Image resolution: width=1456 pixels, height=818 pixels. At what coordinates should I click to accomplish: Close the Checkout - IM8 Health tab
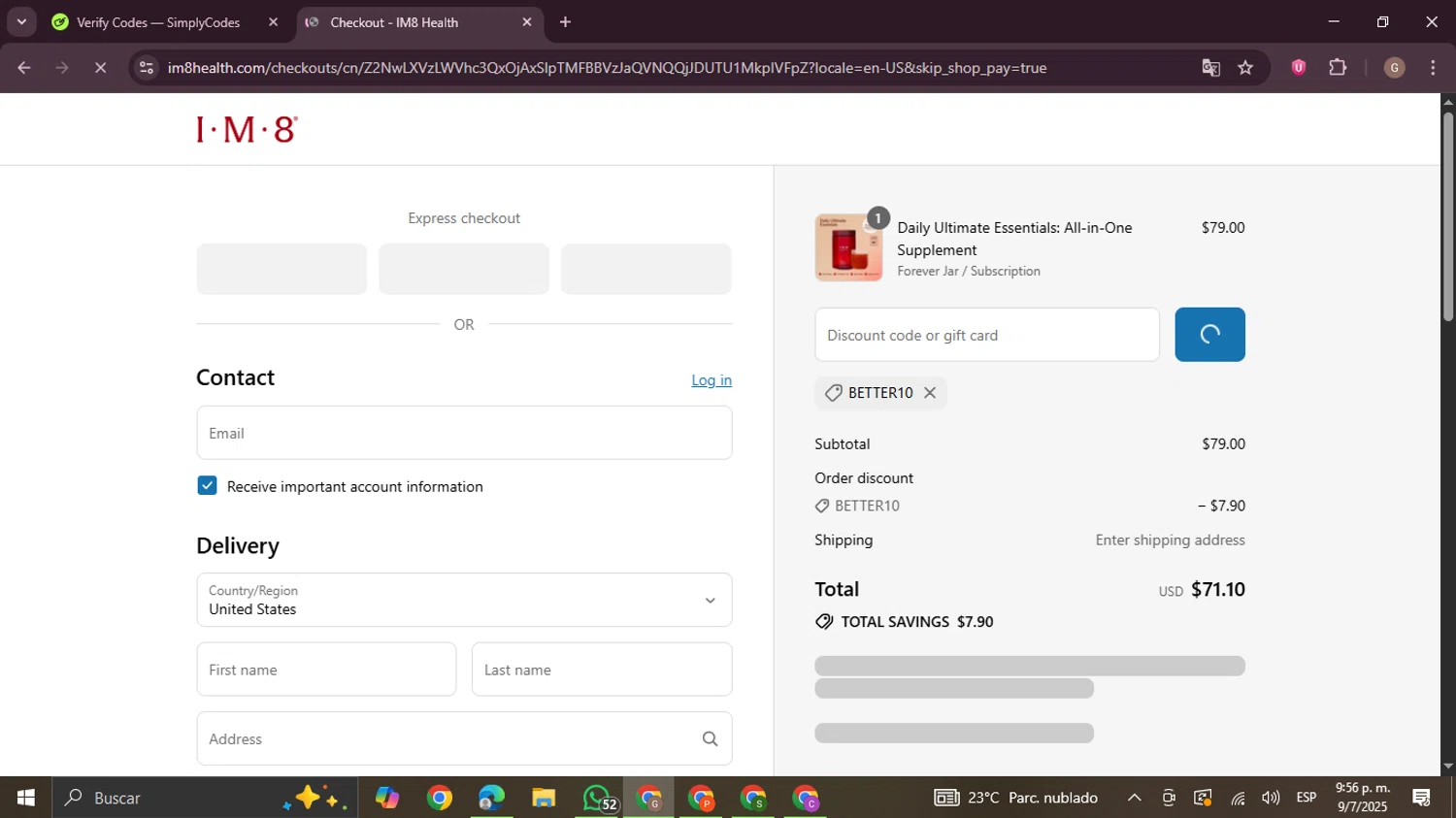[527, 22]
